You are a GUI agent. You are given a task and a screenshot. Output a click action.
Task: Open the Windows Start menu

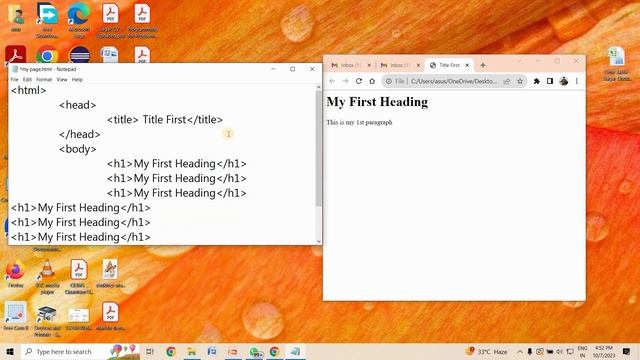10,351
